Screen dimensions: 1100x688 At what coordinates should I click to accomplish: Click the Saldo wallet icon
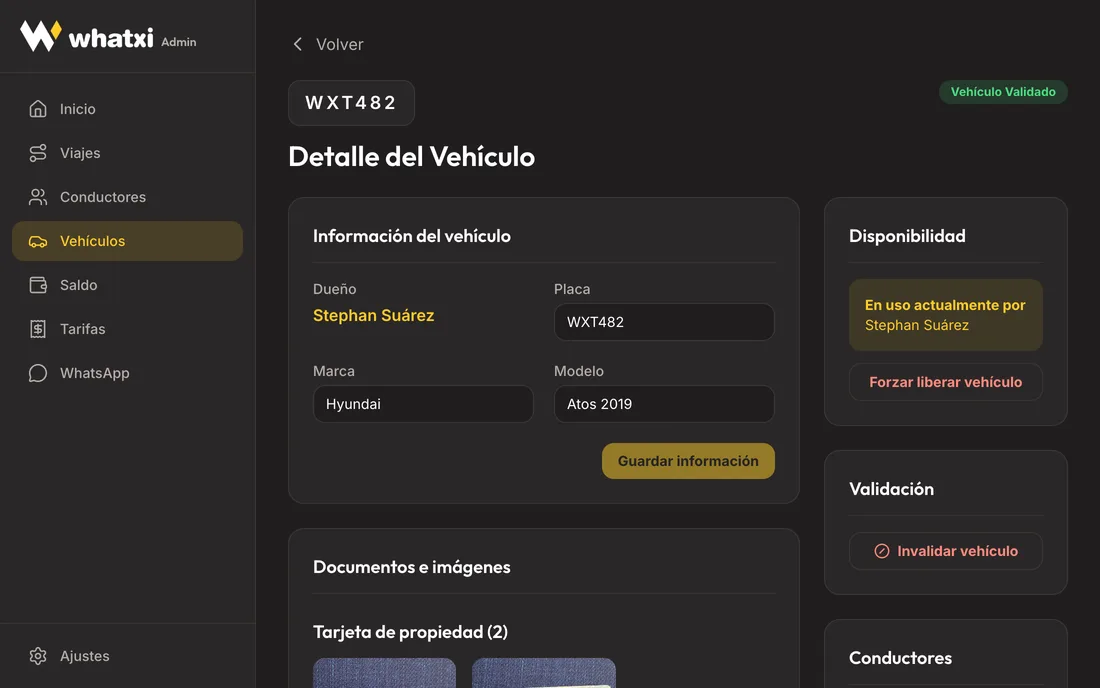tap(38, 285)
